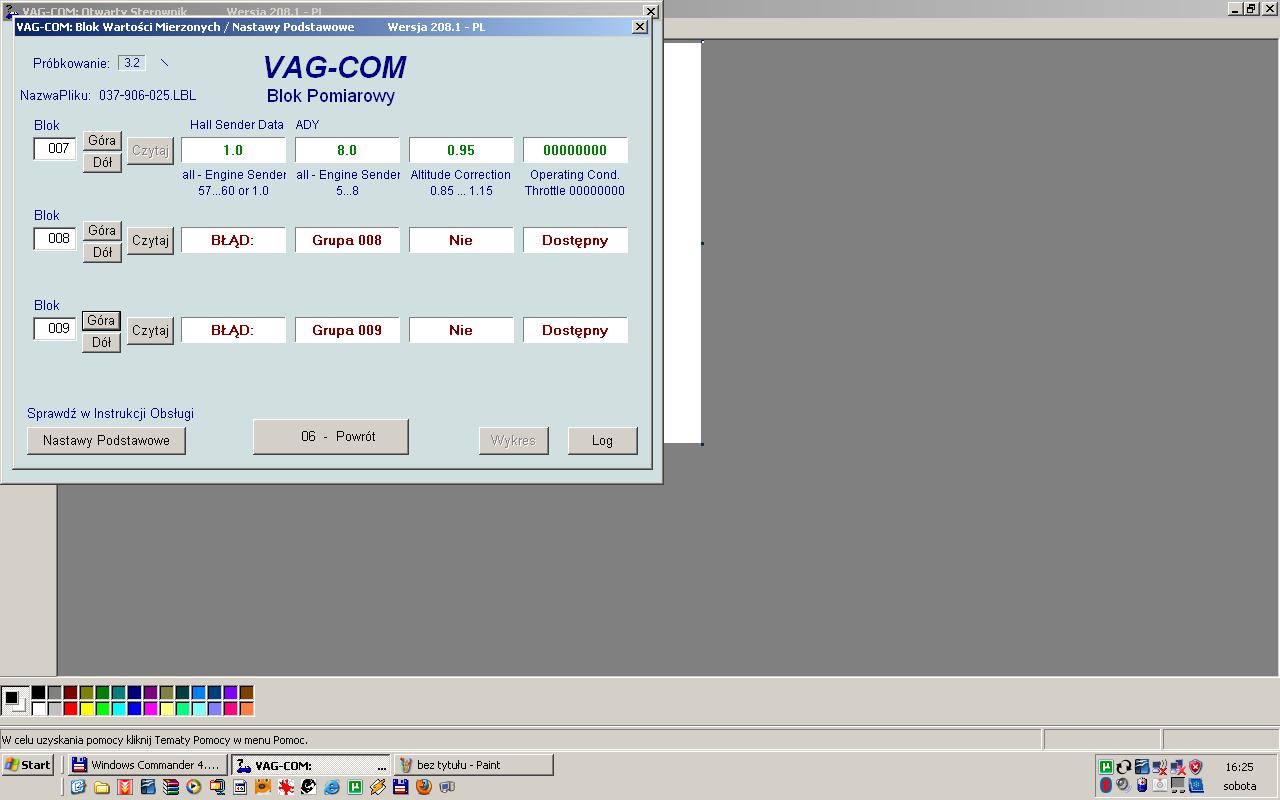
Task: Open Firefox from quick launch
Action: (x=424, y=787)
